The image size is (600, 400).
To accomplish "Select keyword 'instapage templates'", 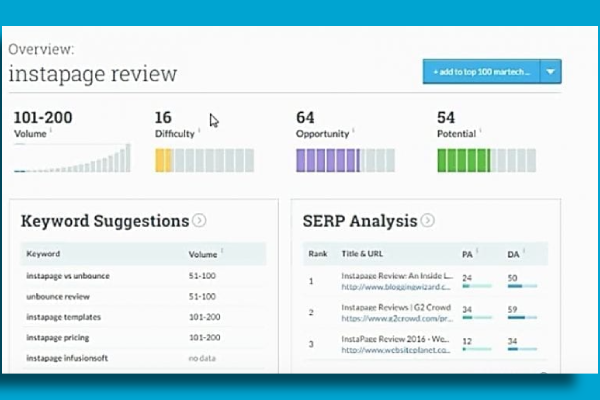I will coord(64,317).
